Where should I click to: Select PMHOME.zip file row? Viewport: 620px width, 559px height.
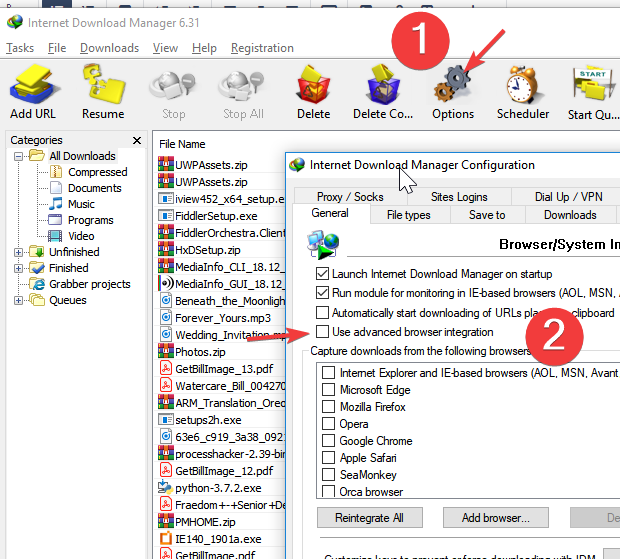click(x=221, y=521)
